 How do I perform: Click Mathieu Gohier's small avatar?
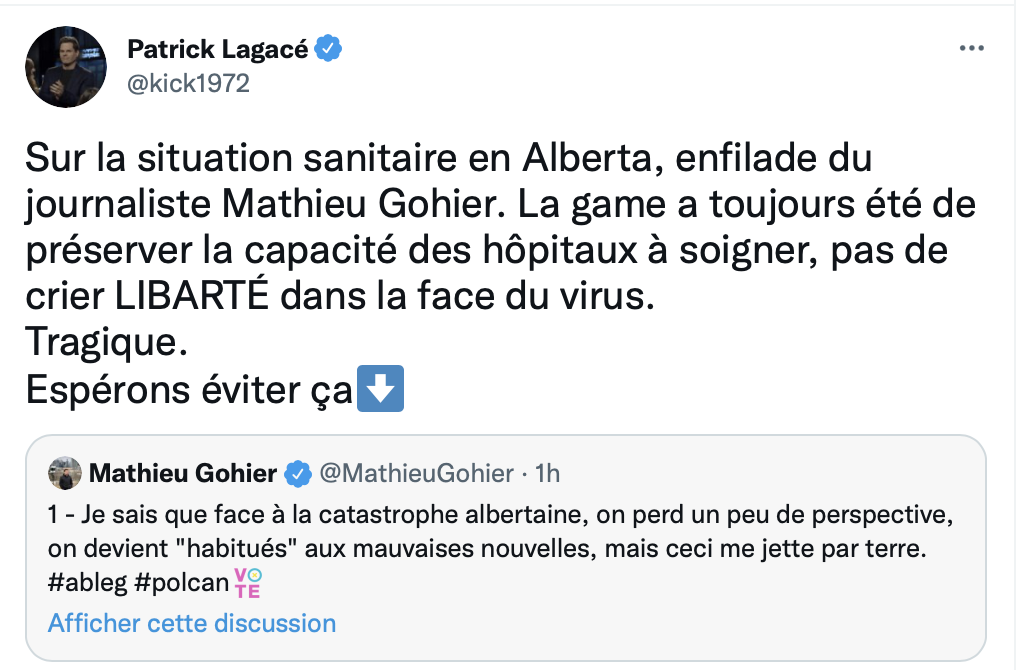65,473
